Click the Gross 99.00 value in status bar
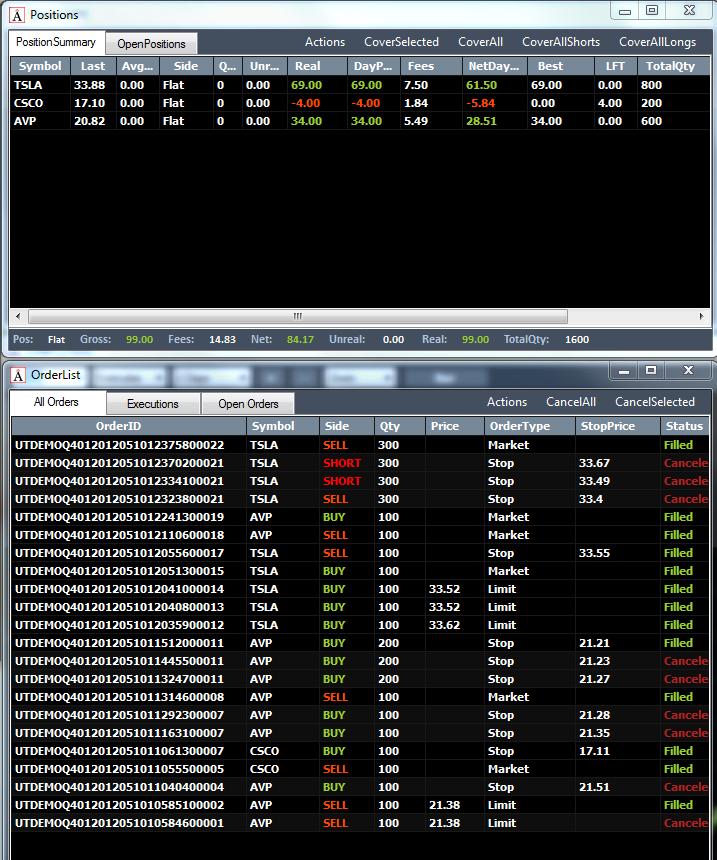Viewport: 717px width, 860px height. pyautogui.click(x=139, y=340)
